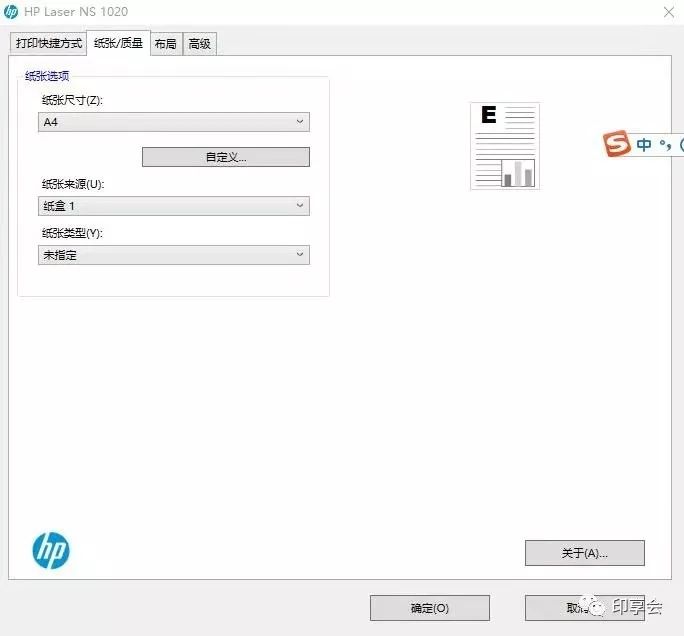Open the 关于(A)... dialog button
Image resolution: width=684 pixels, height=636 pixels.
585,553
